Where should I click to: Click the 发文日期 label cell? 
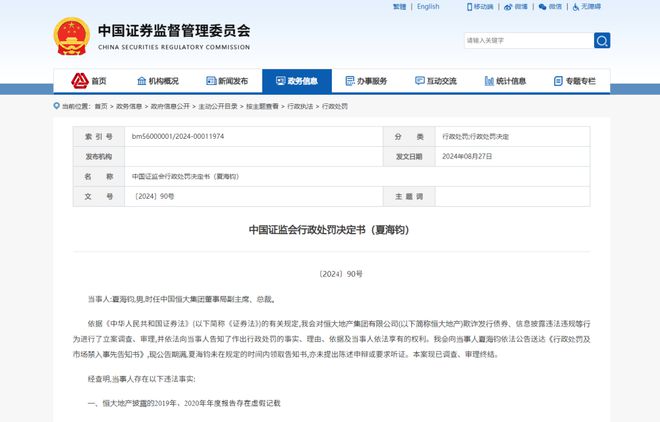click(x=409, y=156)
